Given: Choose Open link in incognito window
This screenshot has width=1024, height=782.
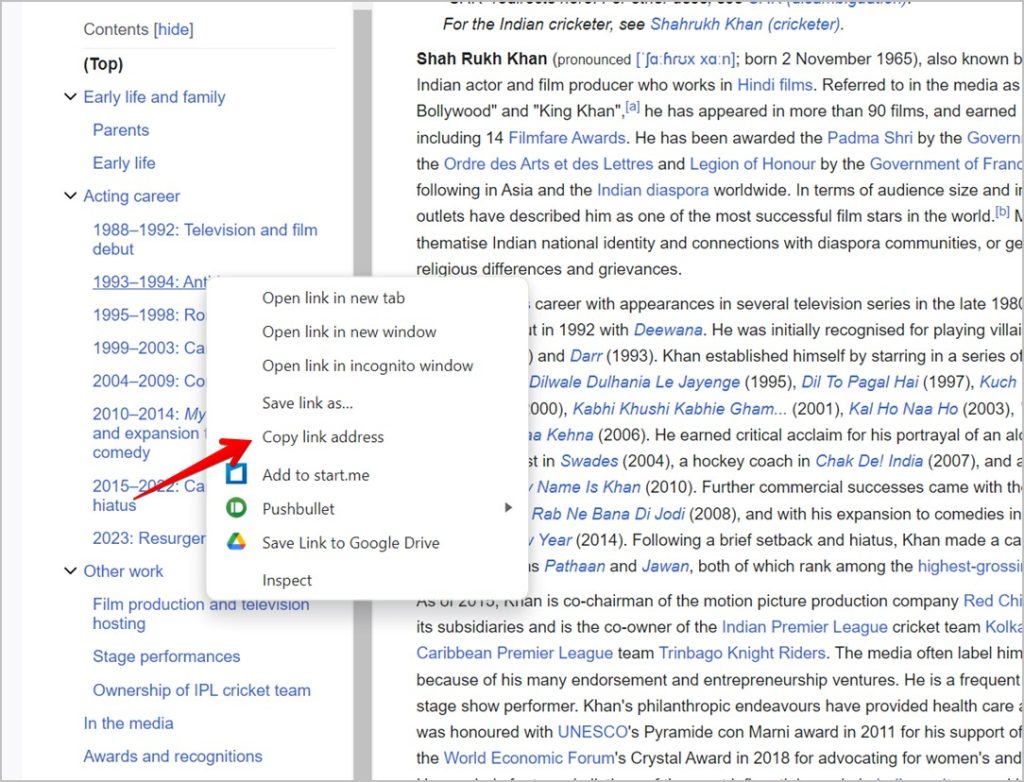Looking at the screenshot, I should [367, 366].
